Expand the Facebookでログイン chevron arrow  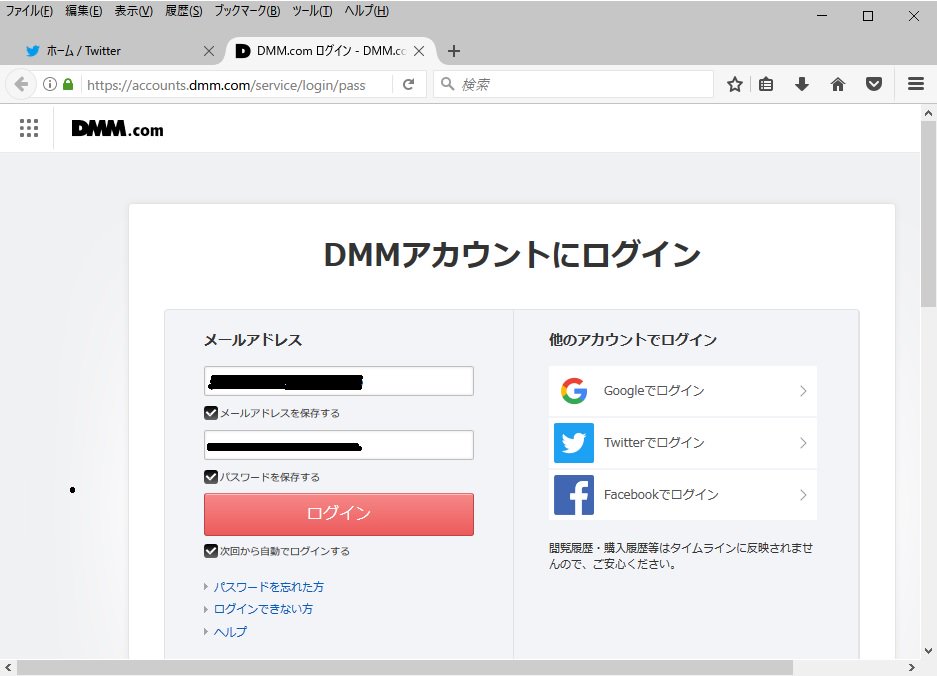click(x=803, y=495)
